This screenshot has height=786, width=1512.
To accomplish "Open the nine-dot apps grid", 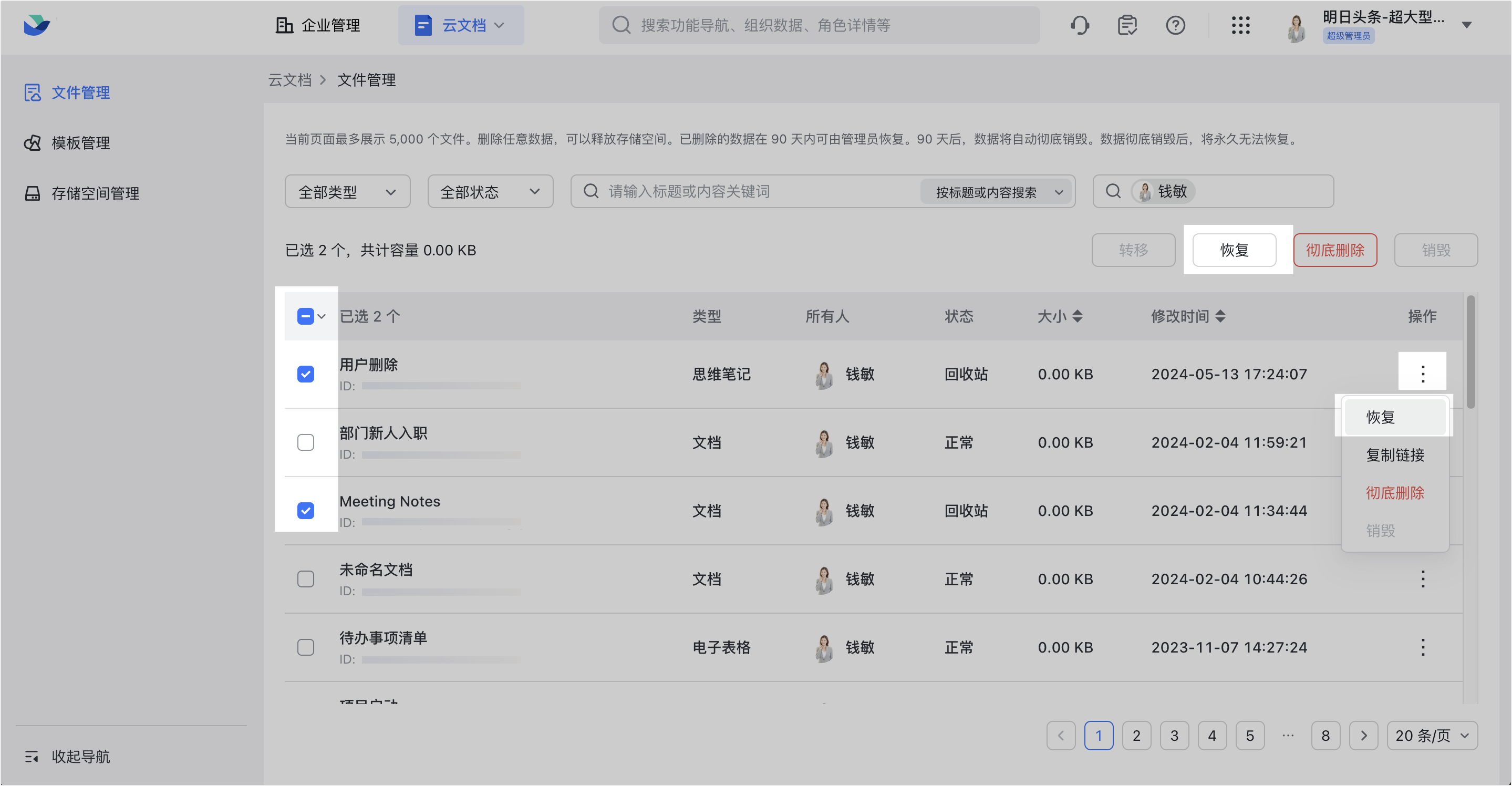I will coord(1240,25).
